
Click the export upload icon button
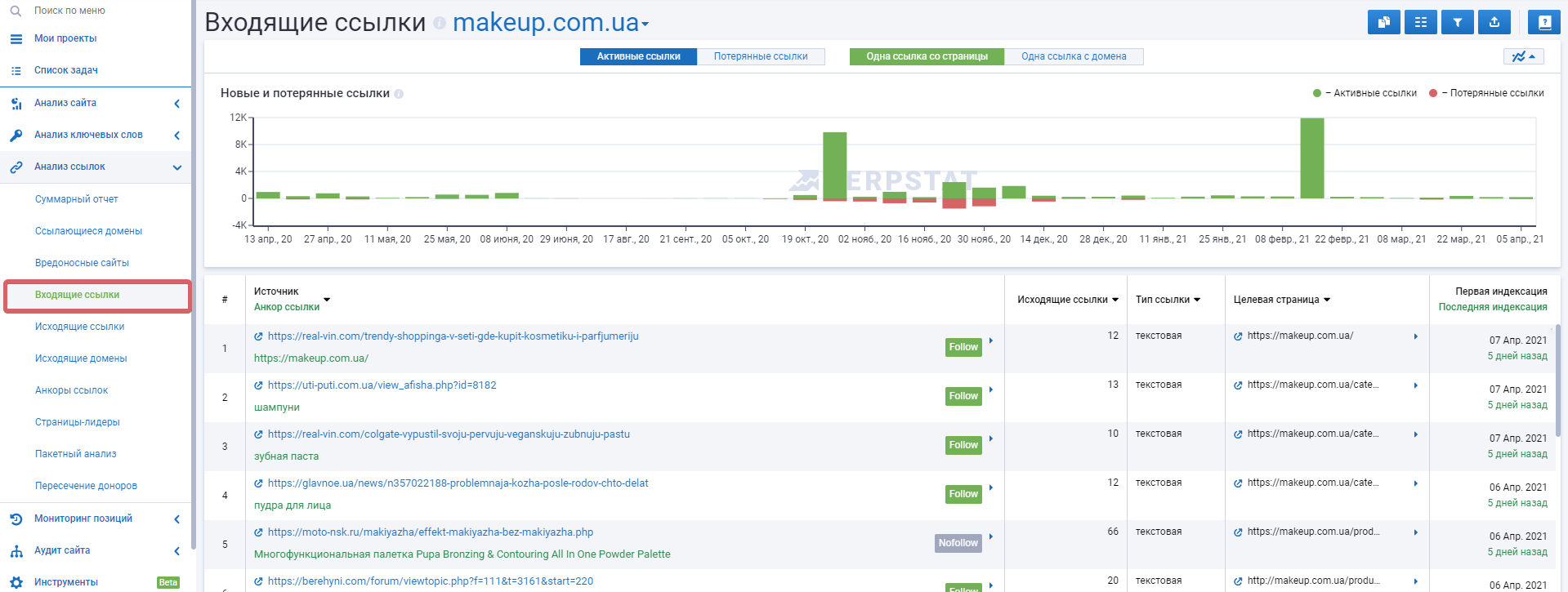coord(1494,23)
